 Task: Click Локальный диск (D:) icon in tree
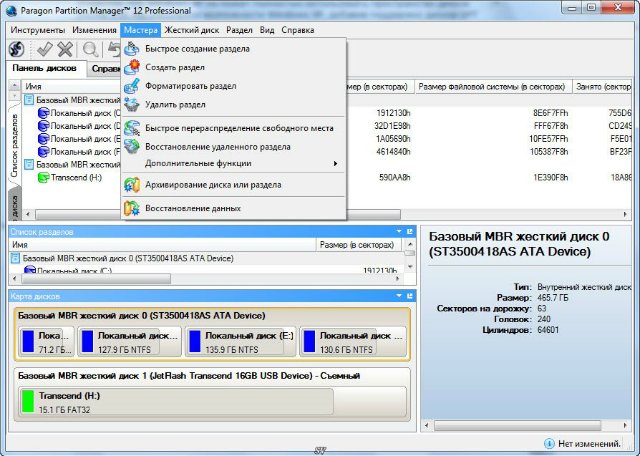tap(43, 126)
